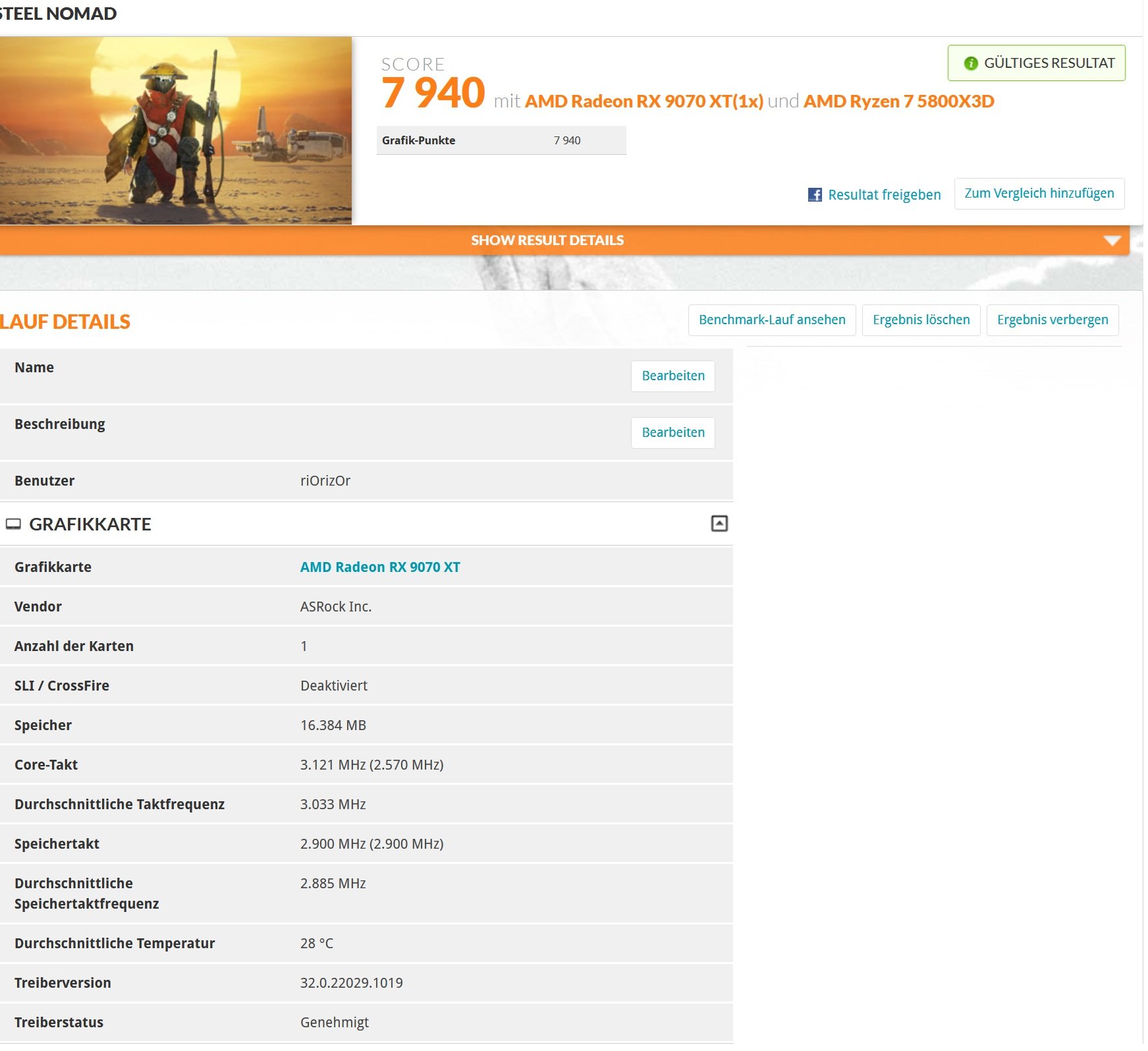Select driver version 32.0.22029.1019
The width and height of the screenshot is (1148, 1051).
[352, 982]
